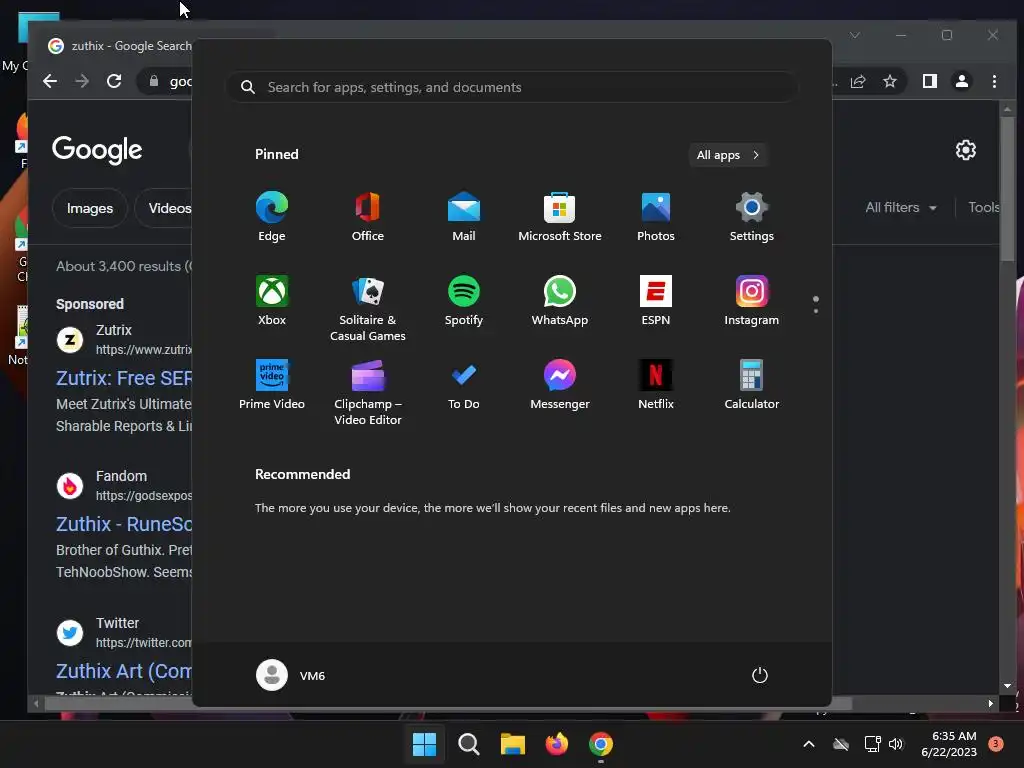Open Microsoft Store
1024x768 pixels.
tap(560, 217)
